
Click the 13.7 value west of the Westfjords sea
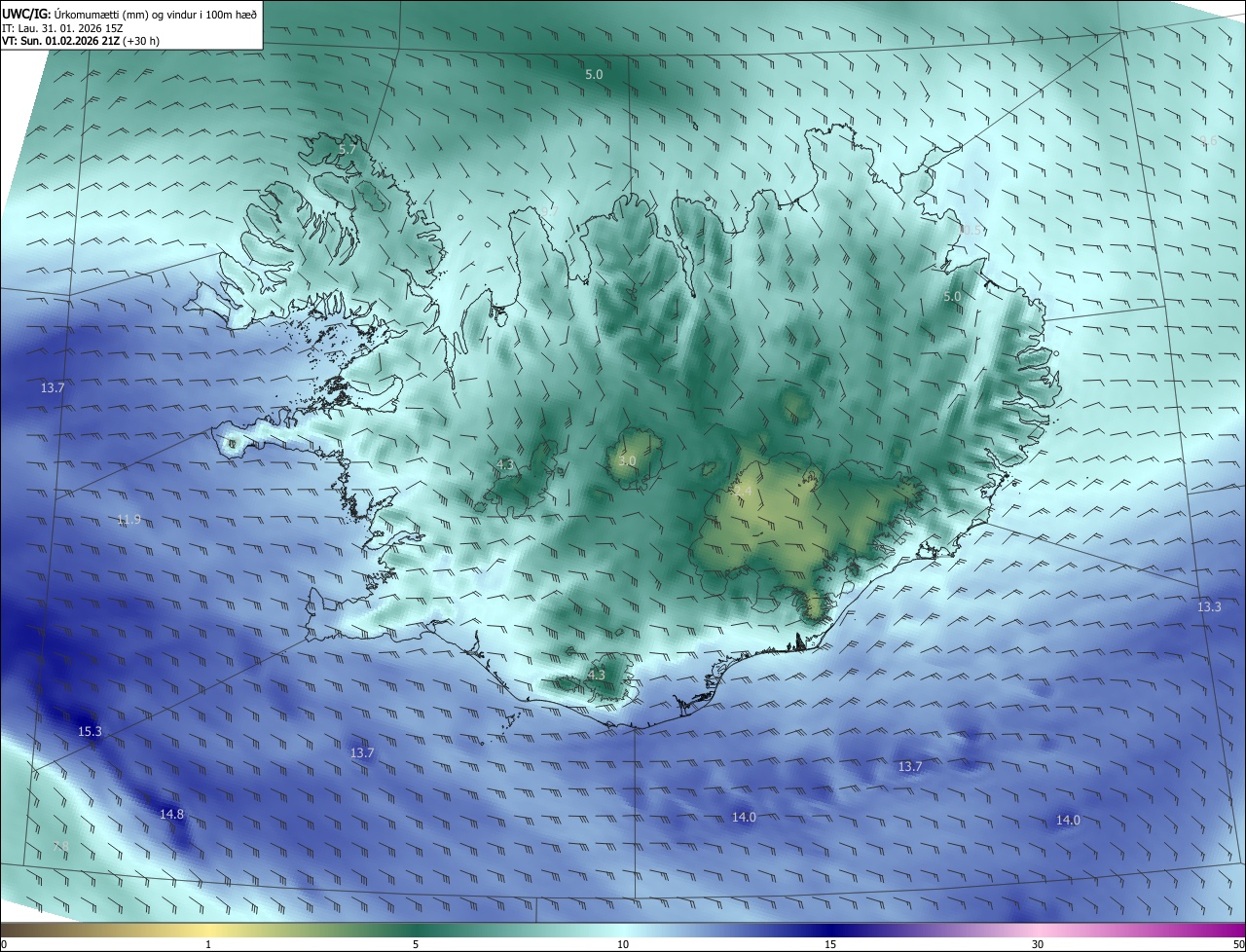pos(53,387)
